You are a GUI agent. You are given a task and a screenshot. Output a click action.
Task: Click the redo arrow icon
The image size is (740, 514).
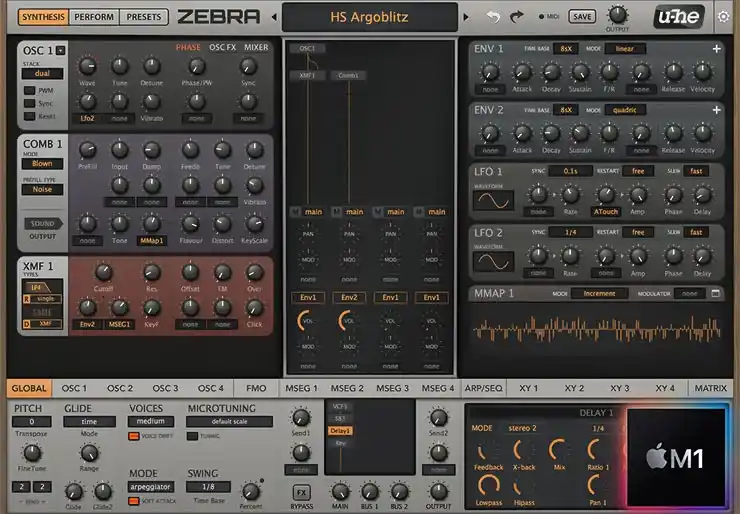[517, 17]
